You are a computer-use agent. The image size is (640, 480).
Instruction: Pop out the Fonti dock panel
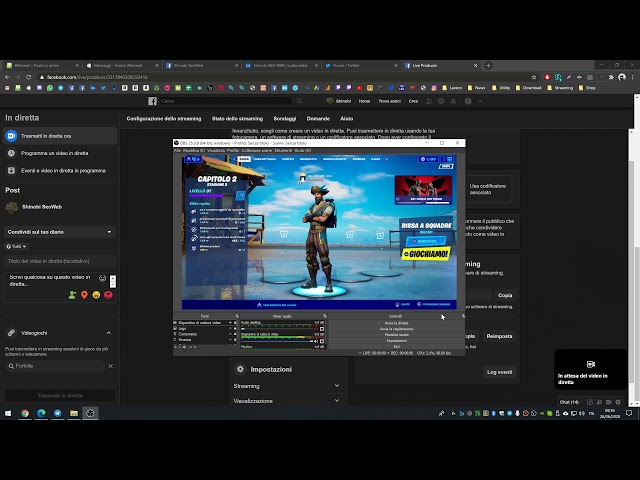point(237,316)
